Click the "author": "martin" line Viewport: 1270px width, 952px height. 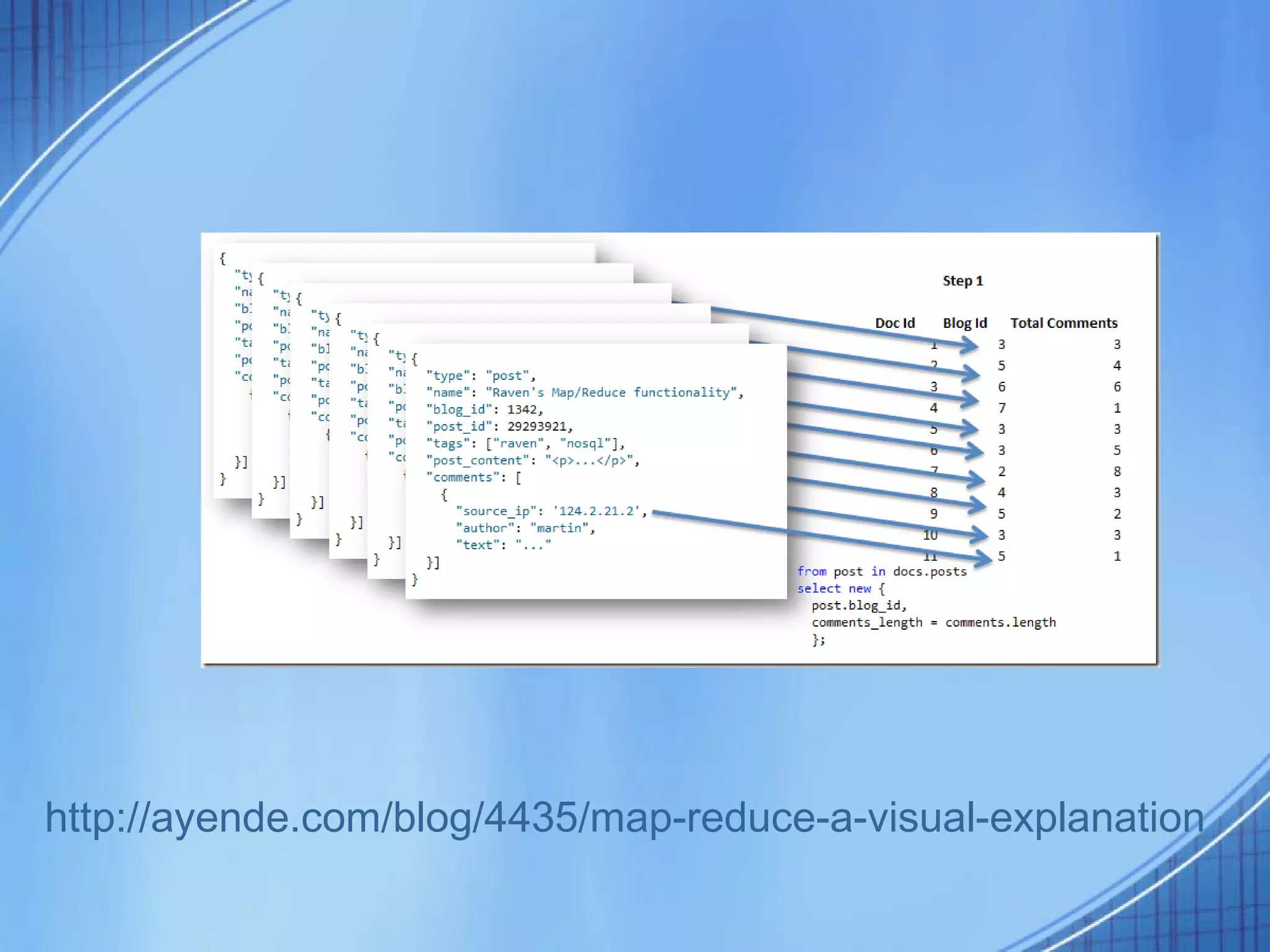click(x=525, y=528)
